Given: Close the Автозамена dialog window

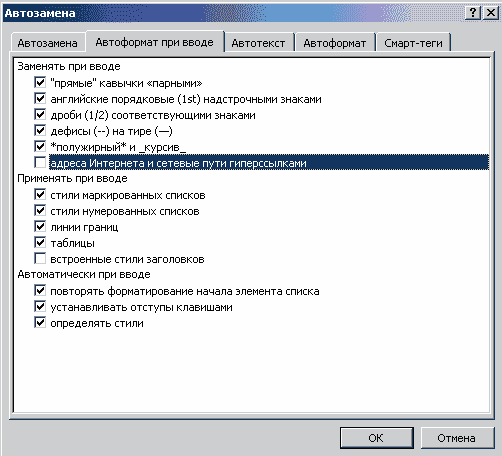Looking at the screenshot, I should click(x=491, y=13).
